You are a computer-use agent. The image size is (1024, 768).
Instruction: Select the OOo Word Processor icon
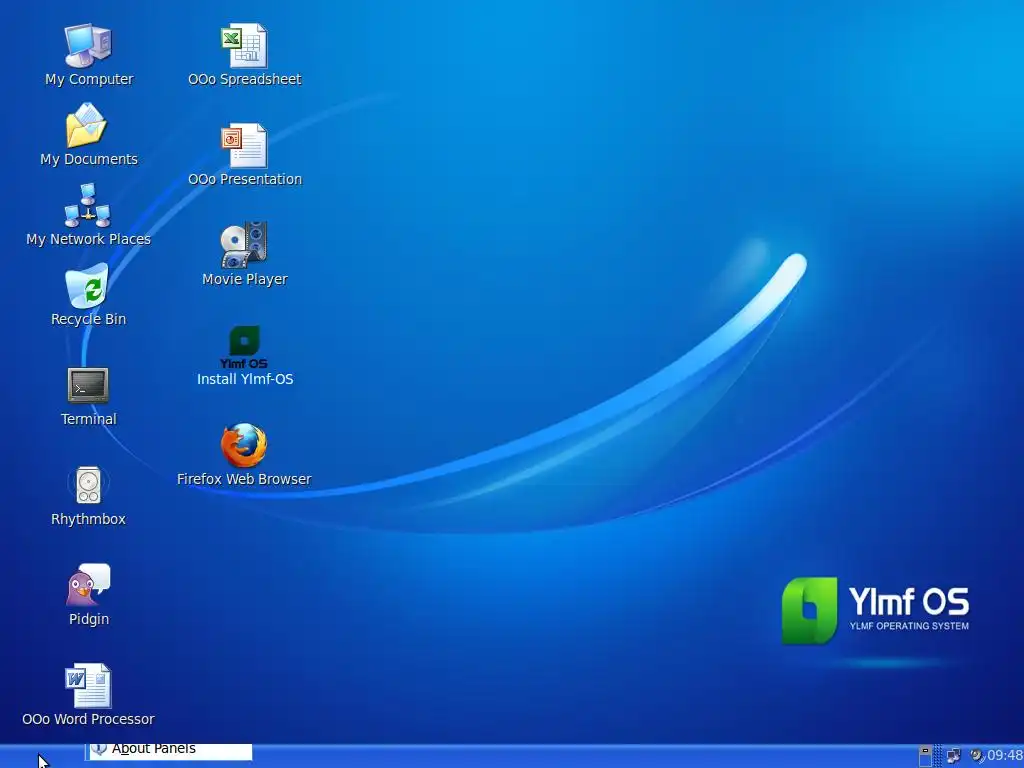tap(88, 686)
